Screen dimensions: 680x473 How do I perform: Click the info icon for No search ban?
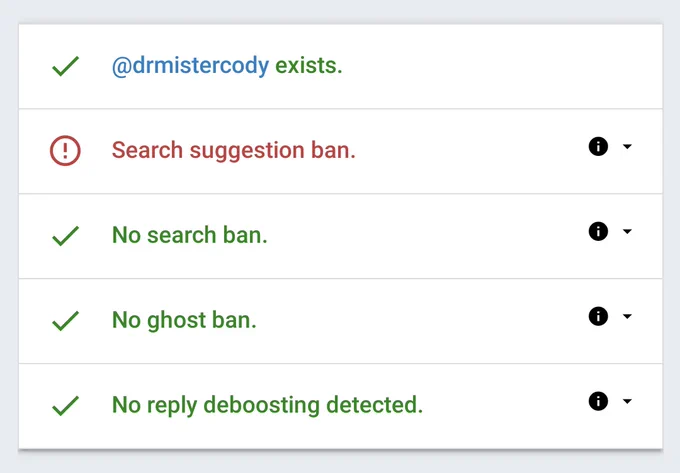click(x=598, y=231)
